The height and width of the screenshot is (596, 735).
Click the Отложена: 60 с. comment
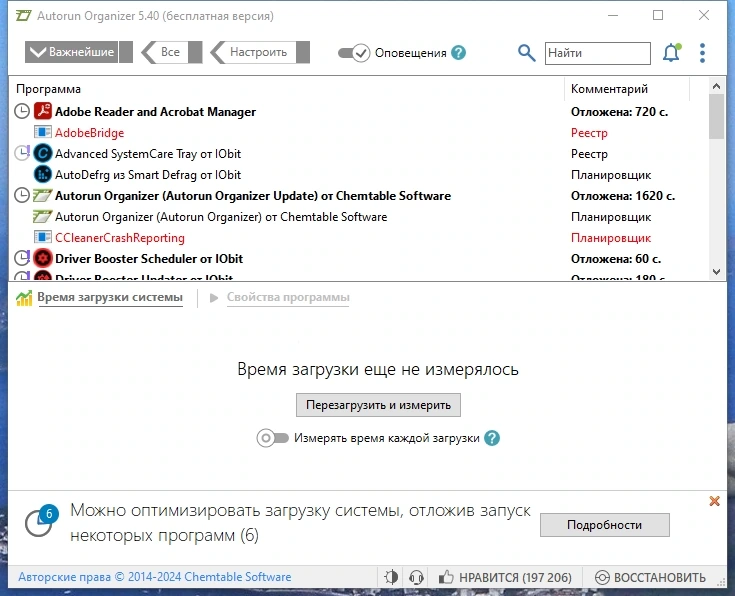tap(615, 259)
